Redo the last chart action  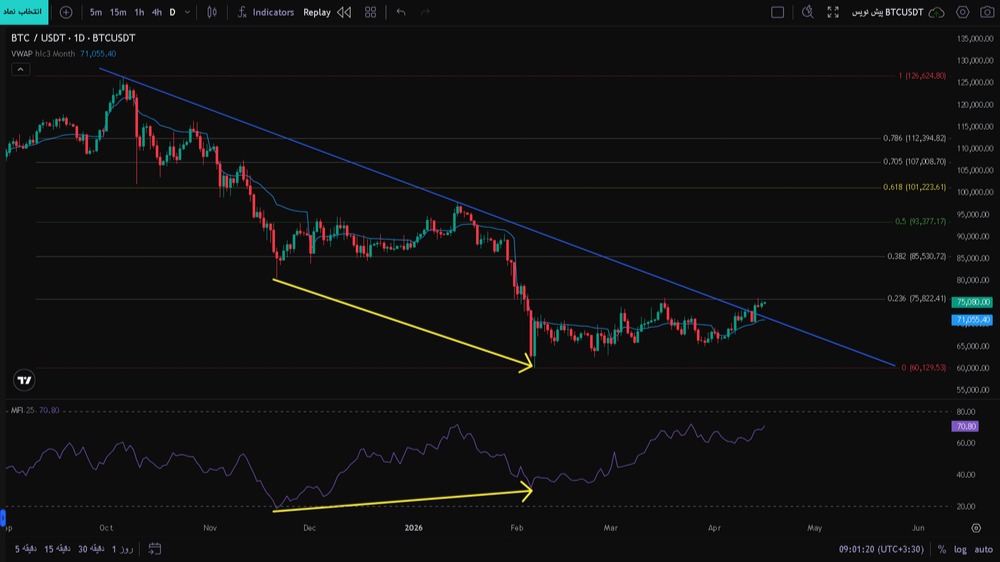click(425, 12)
